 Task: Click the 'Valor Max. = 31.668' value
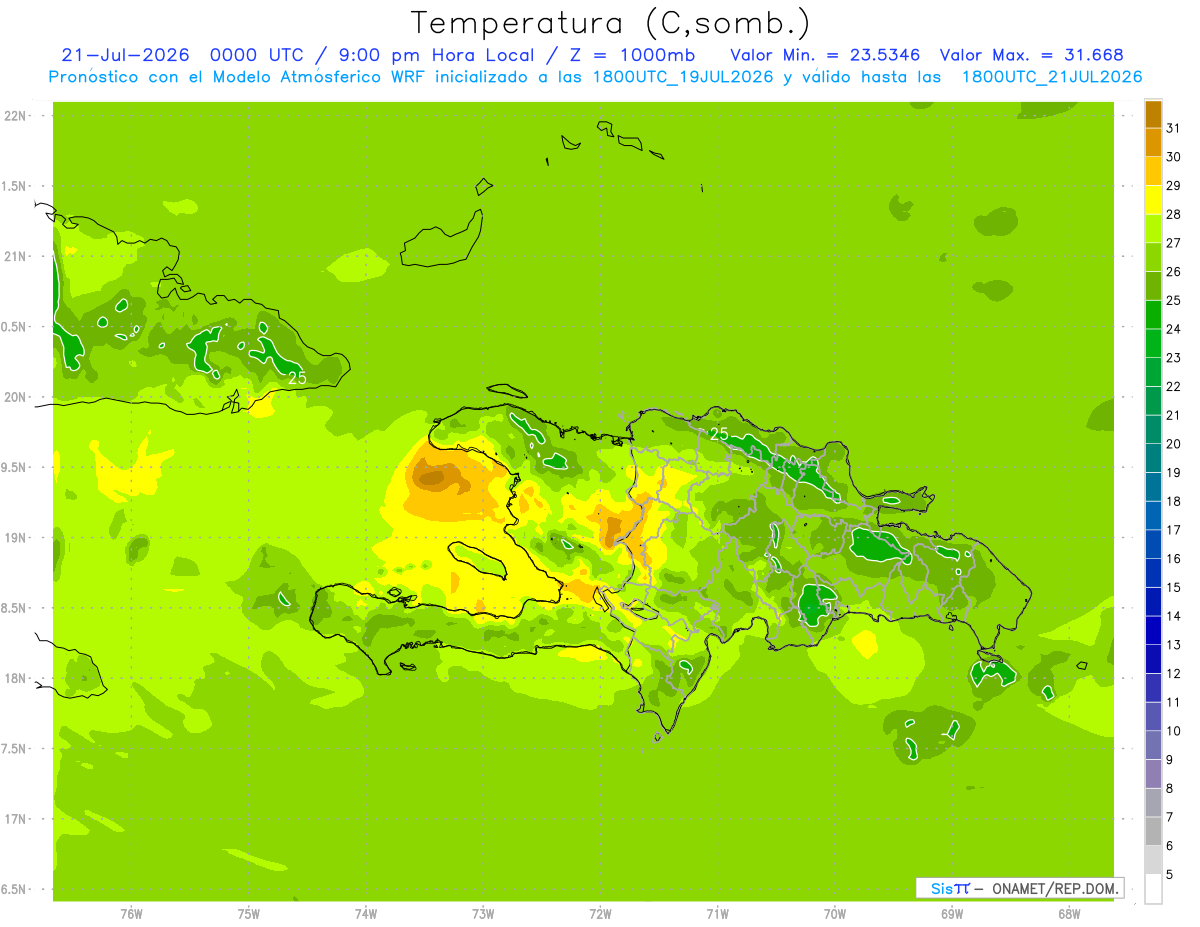click(1032, 55)
